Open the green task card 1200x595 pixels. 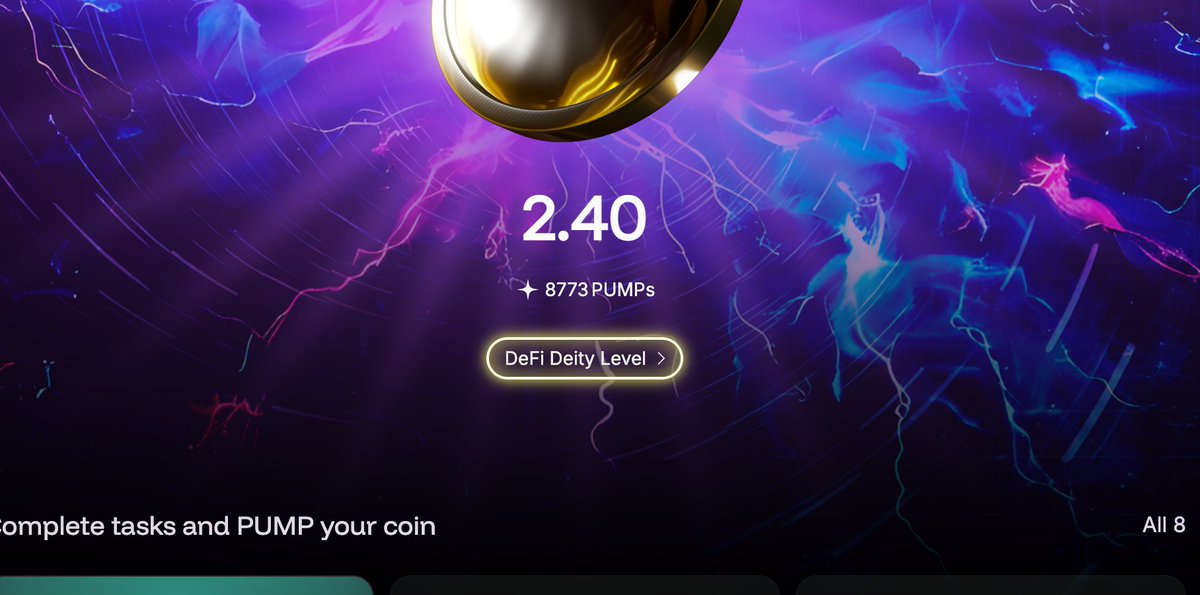click(185, 585)
